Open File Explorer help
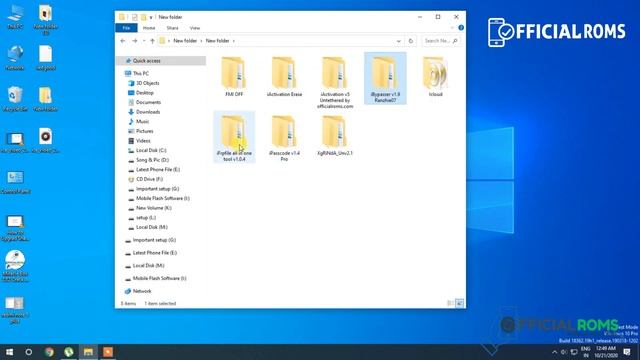Image resolution: width=640 pixels, height=360 pixels. [x=461, y=28]
